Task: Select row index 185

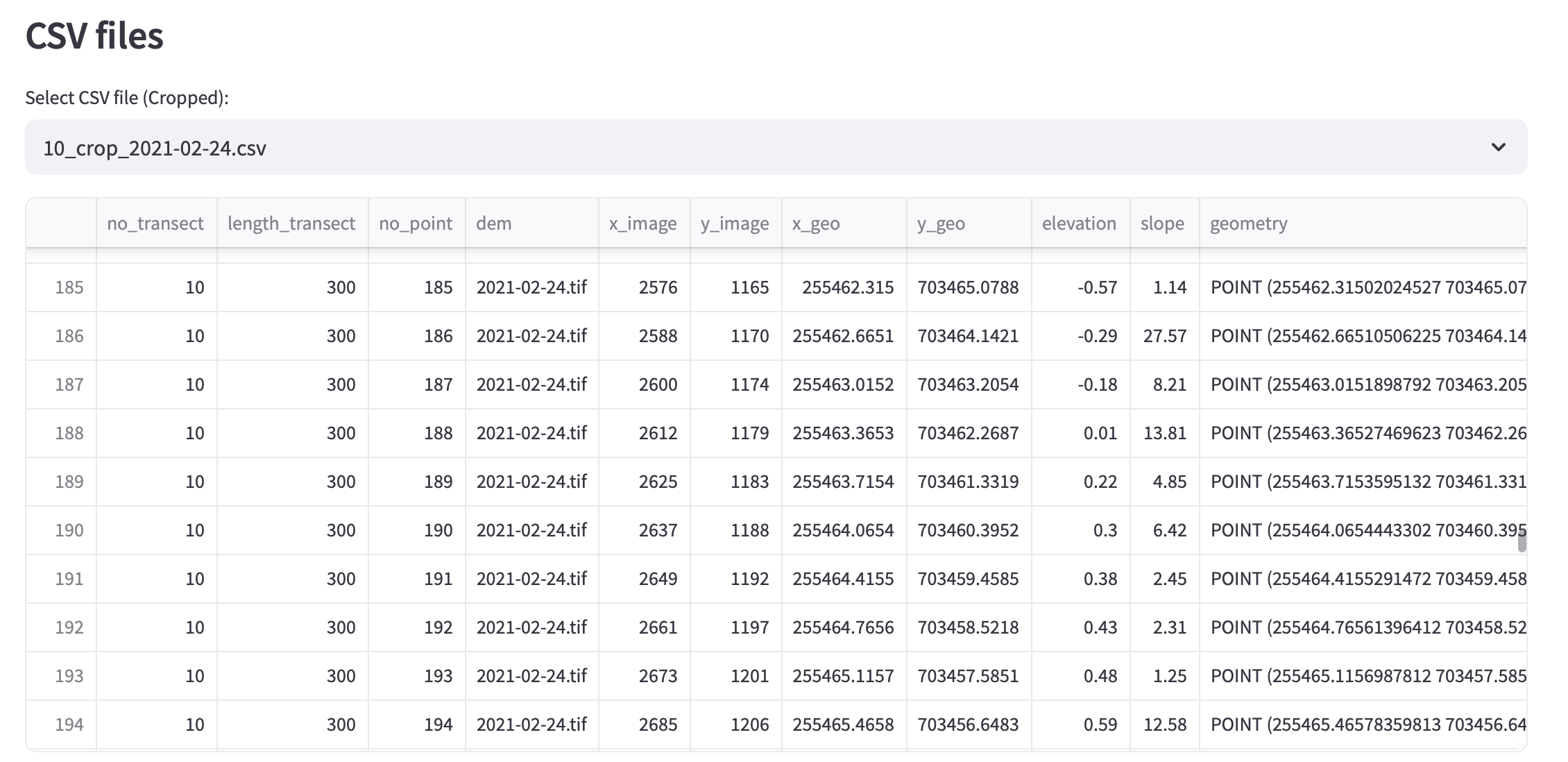Action: (x=61, y=287)
